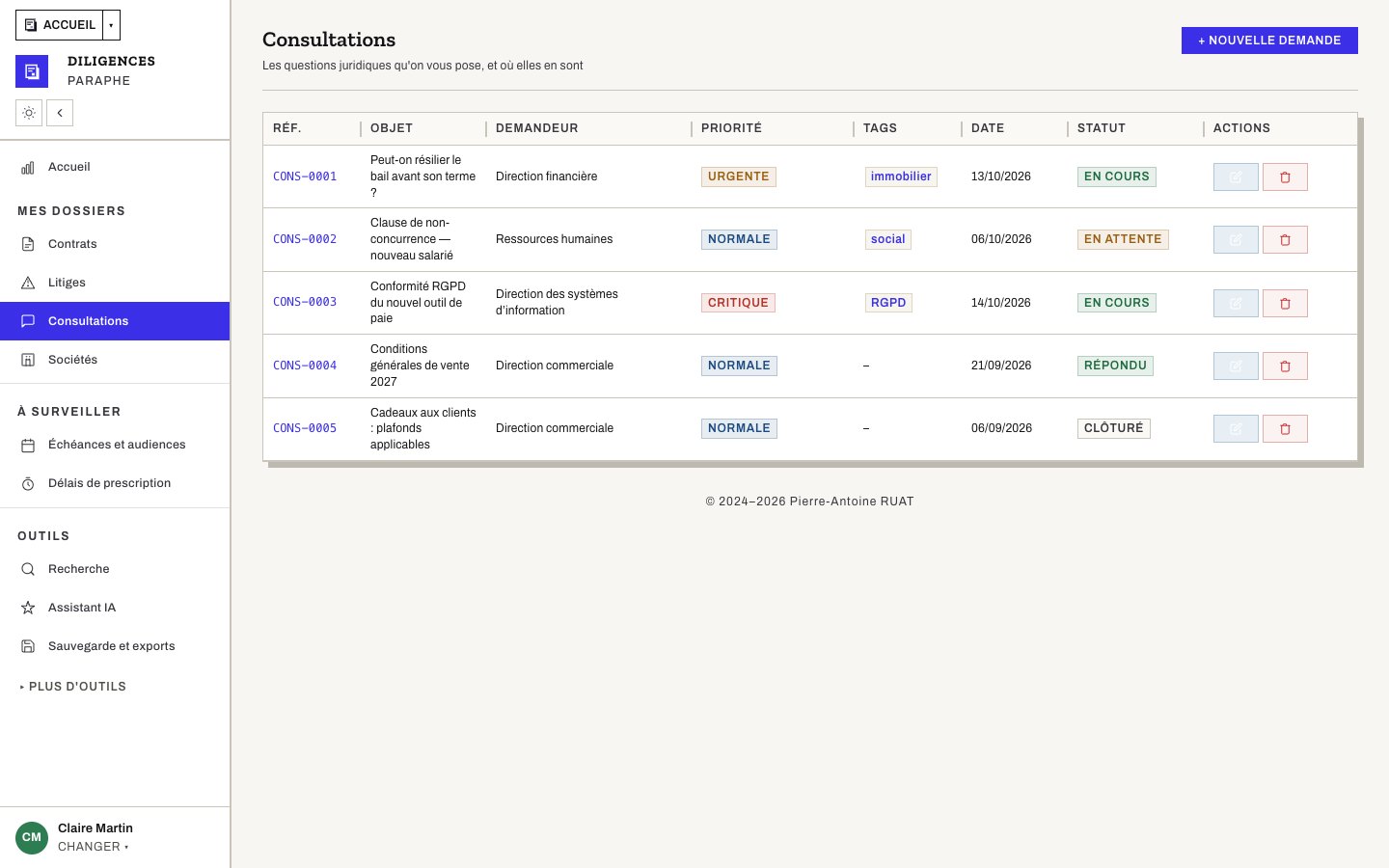Image resolution: width=1389 pixels, height=868 pixels.
Task: Click trash icon for CONS-0004
Action: (1285, 366)
